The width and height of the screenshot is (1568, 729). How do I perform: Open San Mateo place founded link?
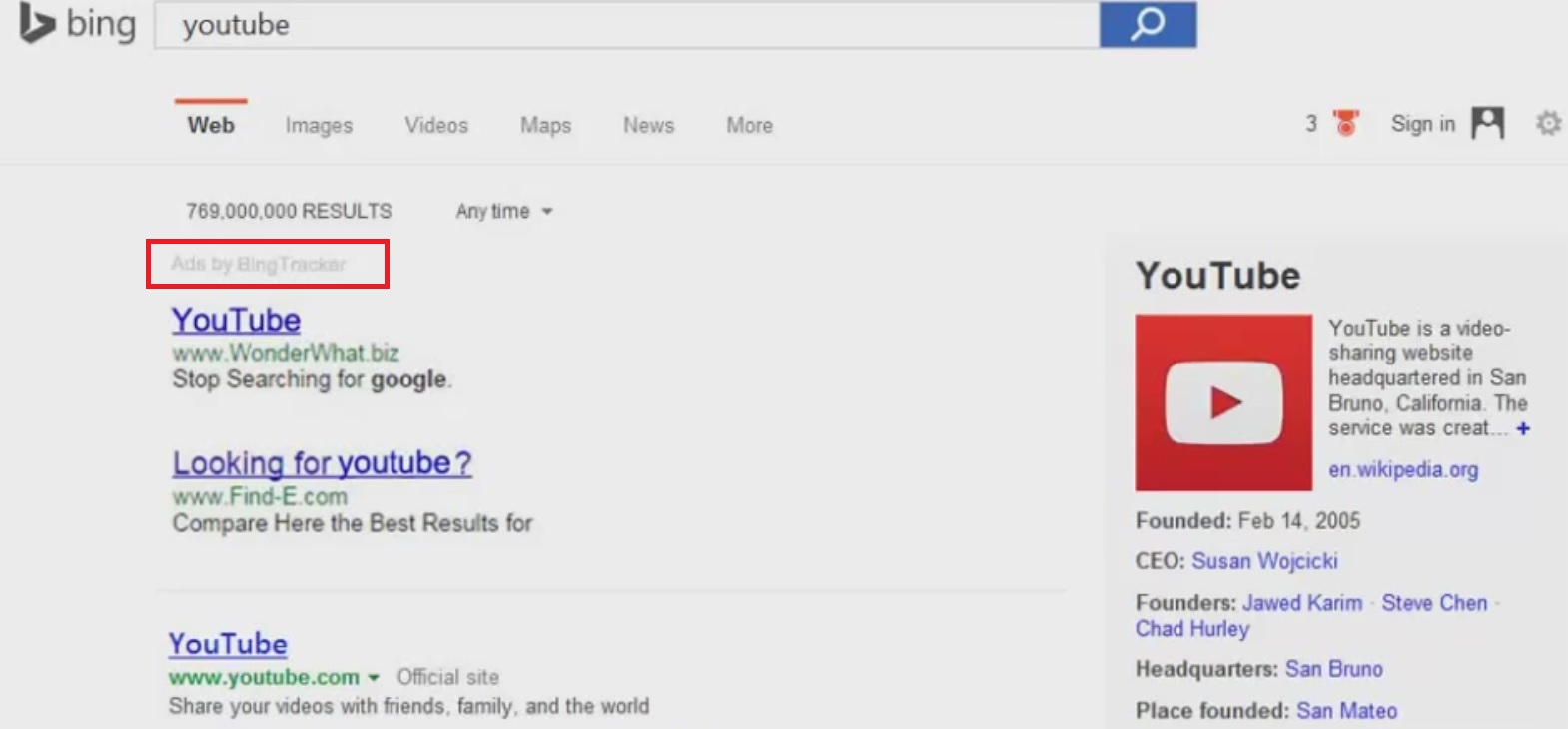[1347, 711]
